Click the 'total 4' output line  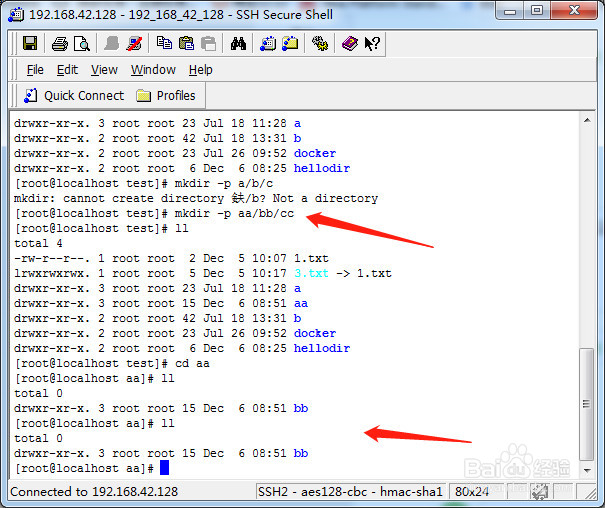click(38, 243)
